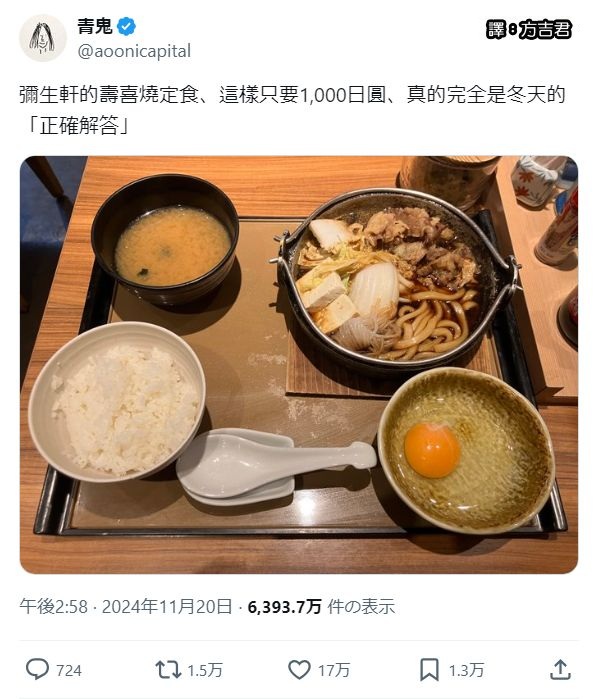Image resolution: width=598 pixels, height=699 pixels.
Task: Open the 青鬼 profile avatar
Action: [x=43, y=38]
